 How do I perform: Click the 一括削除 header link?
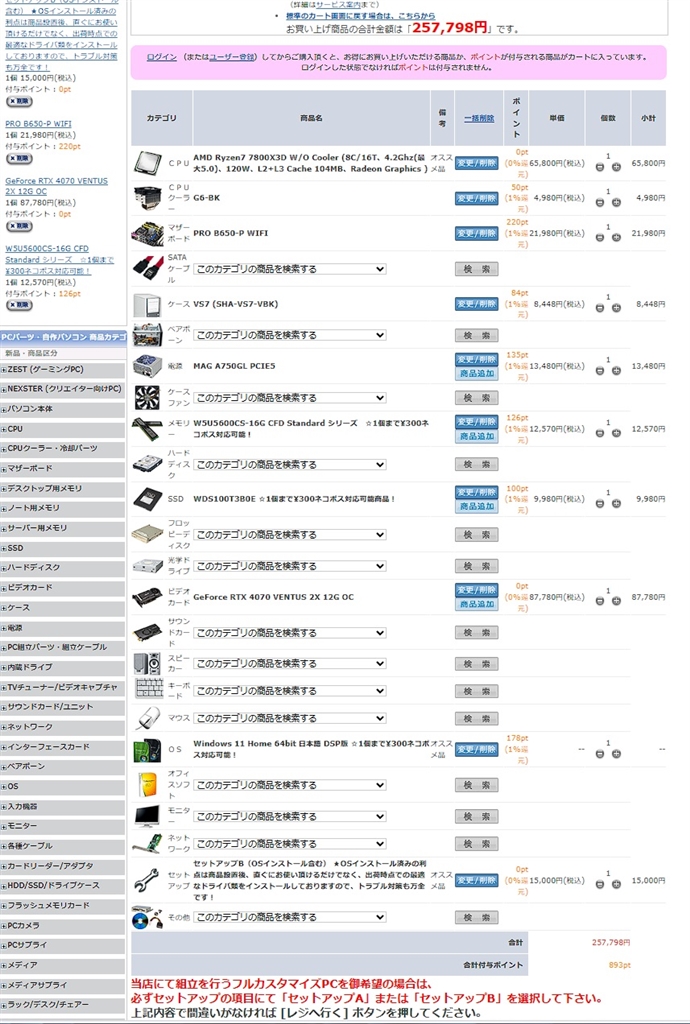479,118
